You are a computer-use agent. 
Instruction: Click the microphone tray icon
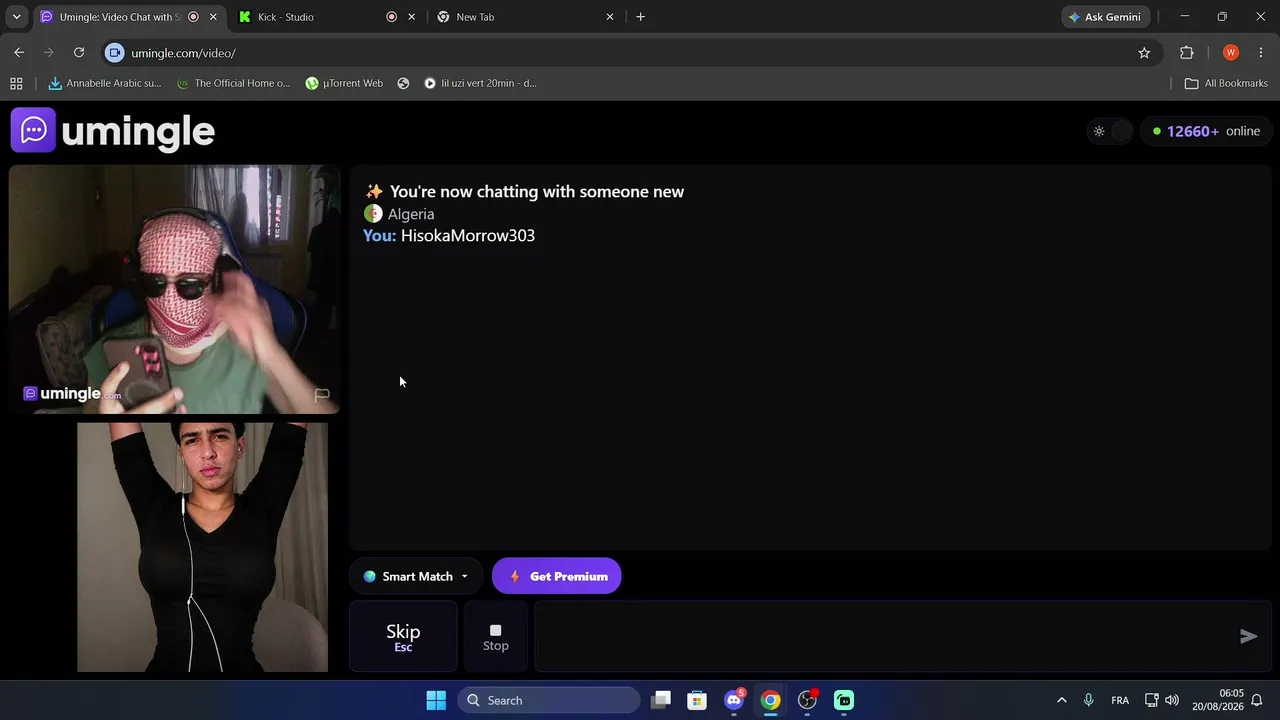(x=1089, y=700)
